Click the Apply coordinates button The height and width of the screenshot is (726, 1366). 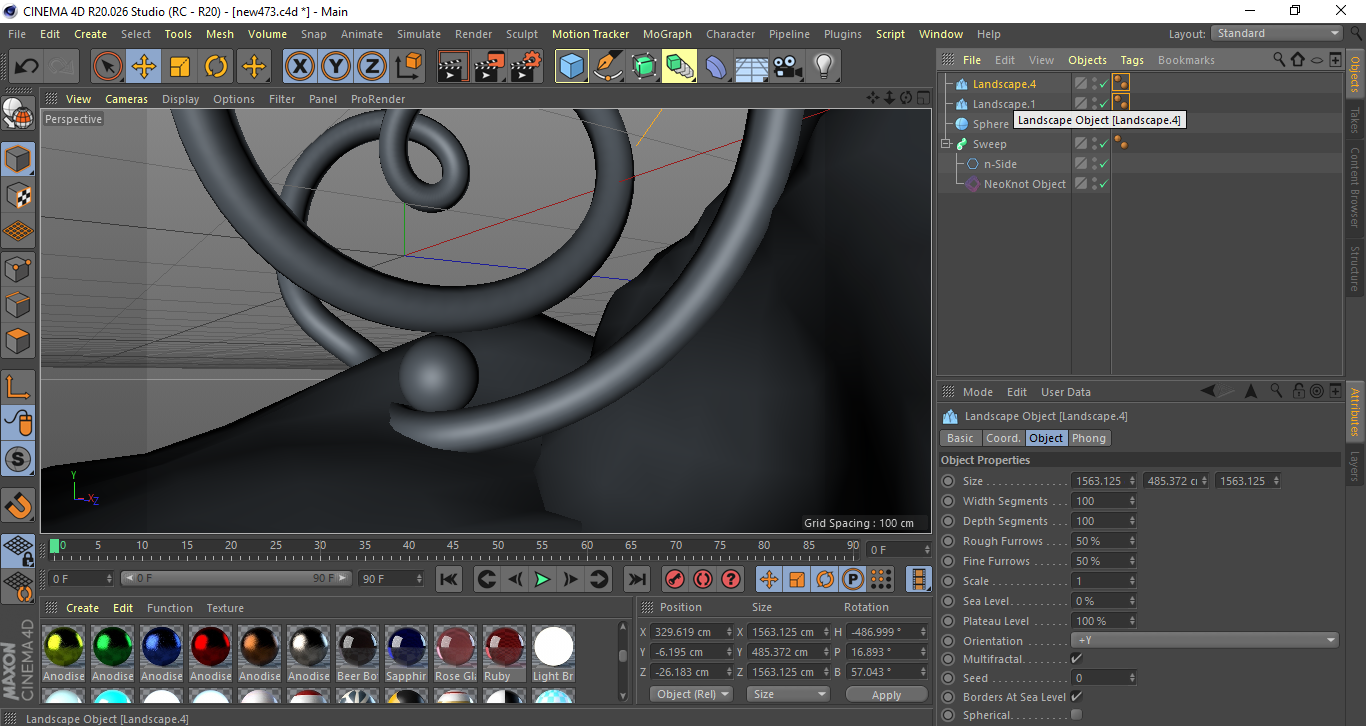[886, 694]
